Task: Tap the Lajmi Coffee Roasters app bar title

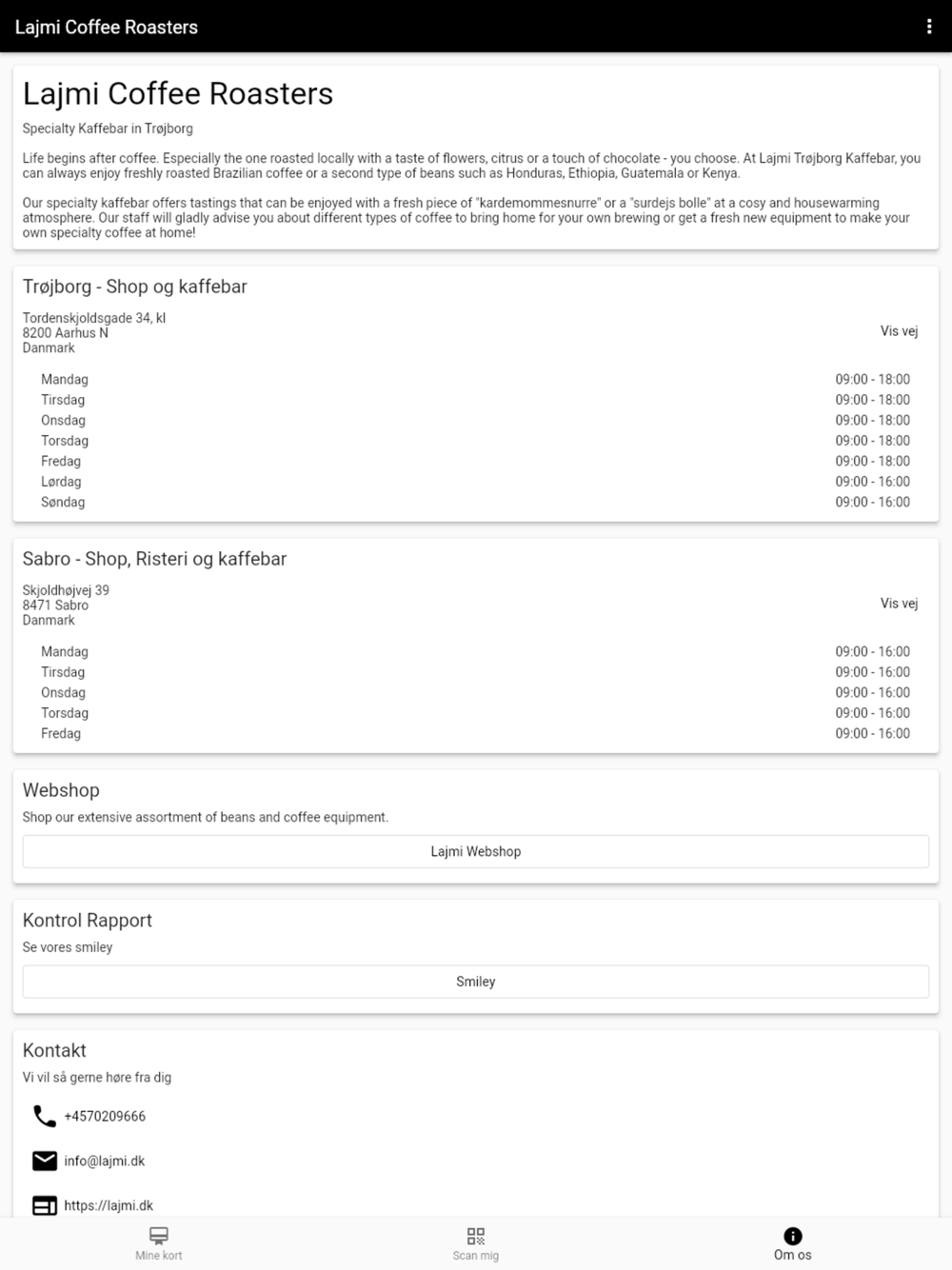Action: pyautogui.click(x=107, y=27)
